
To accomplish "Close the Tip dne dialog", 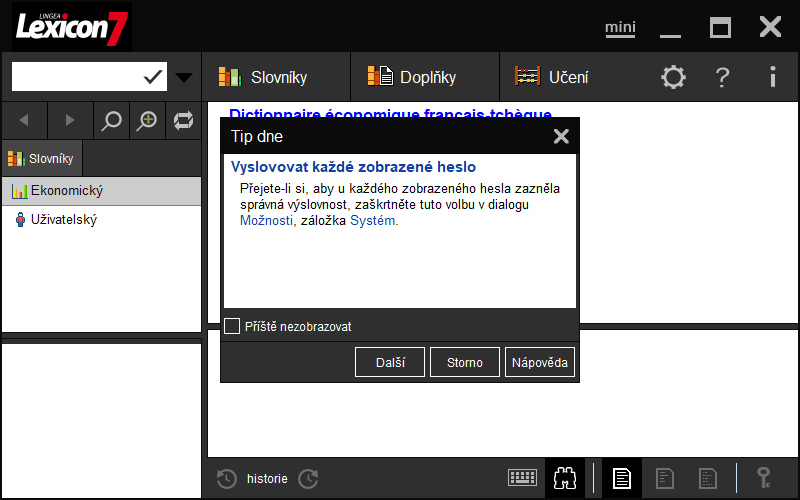I will (561, 136).
